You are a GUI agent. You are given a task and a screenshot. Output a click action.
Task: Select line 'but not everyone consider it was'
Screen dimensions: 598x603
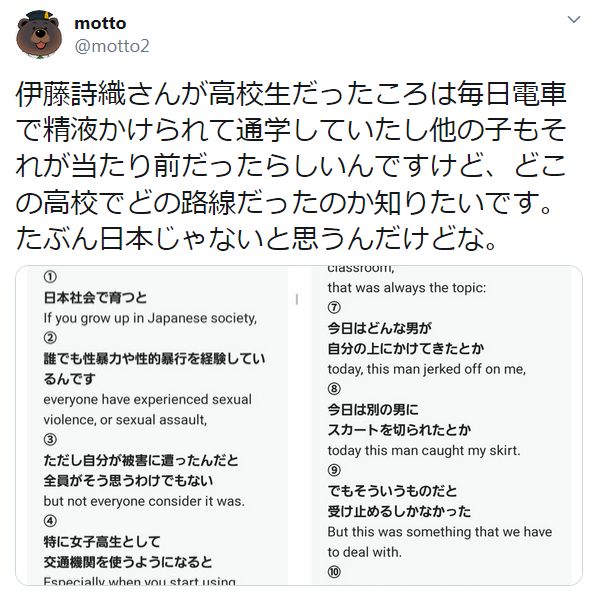[144, 501]
